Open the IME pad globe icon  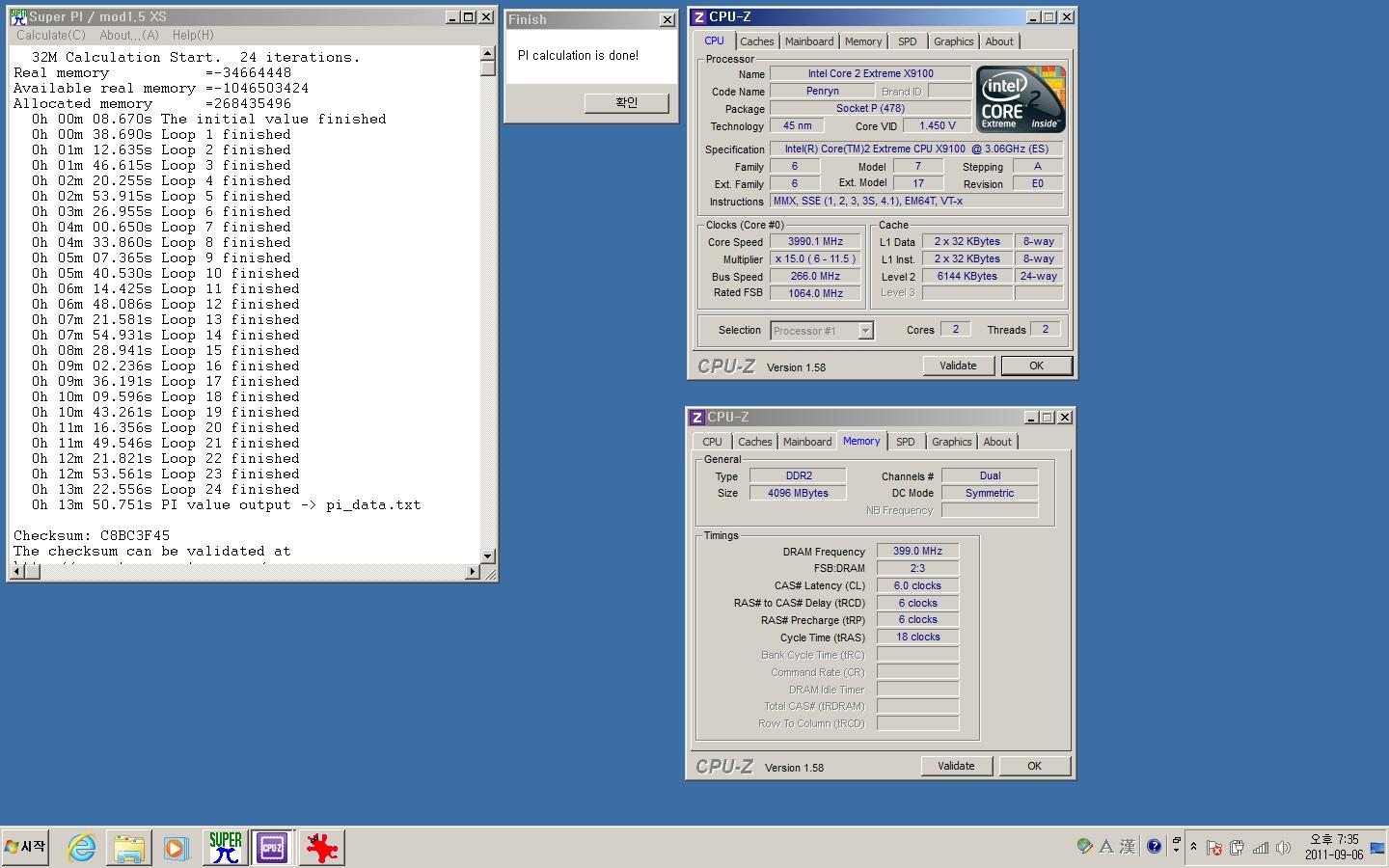tap(1085, 847)
